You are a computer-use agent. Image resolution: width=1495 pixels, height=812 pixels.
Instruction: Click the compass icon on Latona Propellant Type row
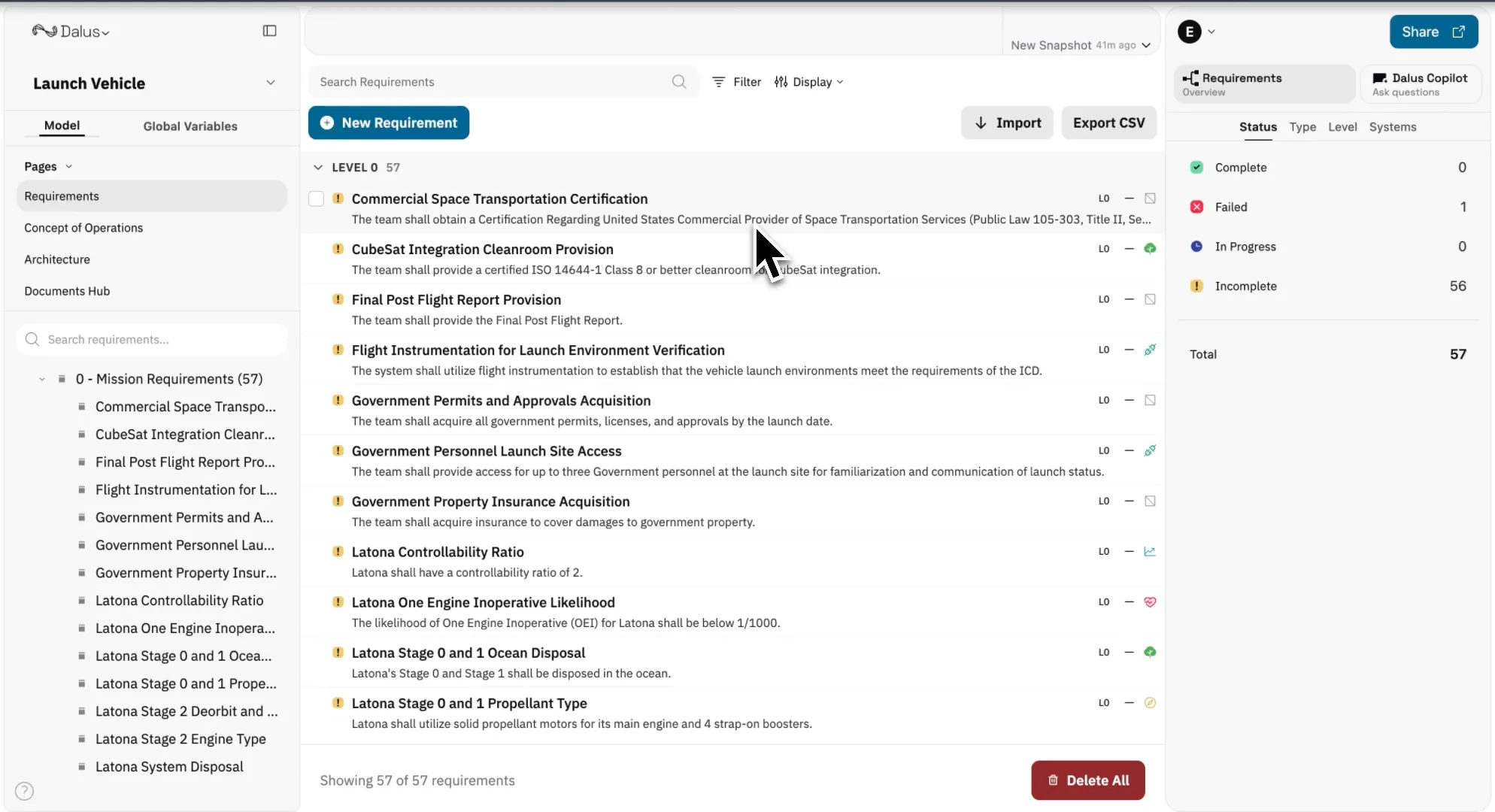1149,703
